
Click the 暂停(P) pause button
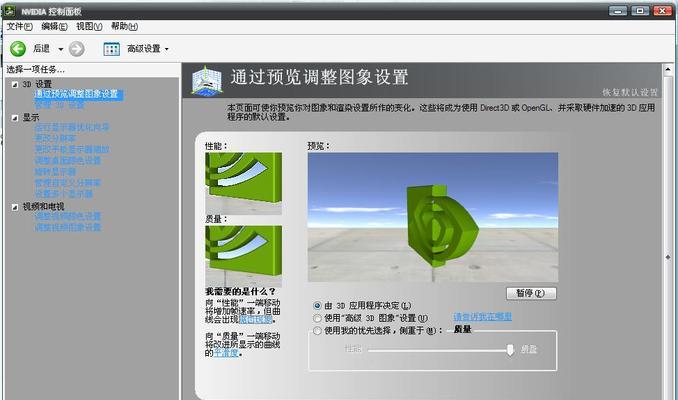point(531,293)
